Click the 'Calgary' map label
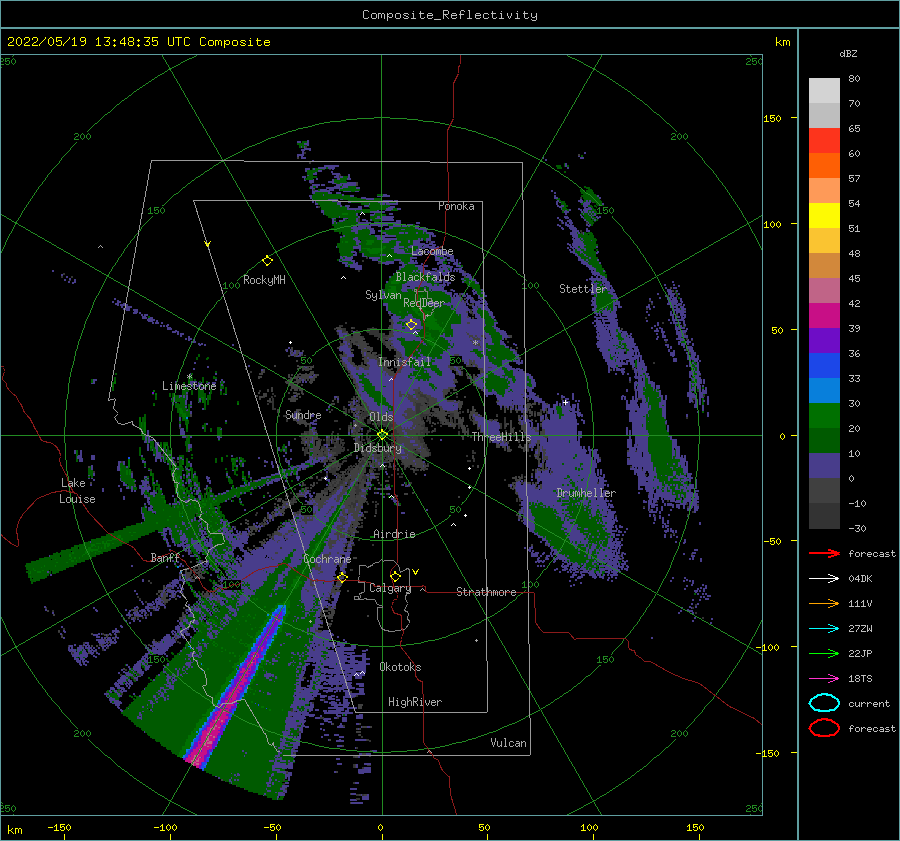 (390, 588)
